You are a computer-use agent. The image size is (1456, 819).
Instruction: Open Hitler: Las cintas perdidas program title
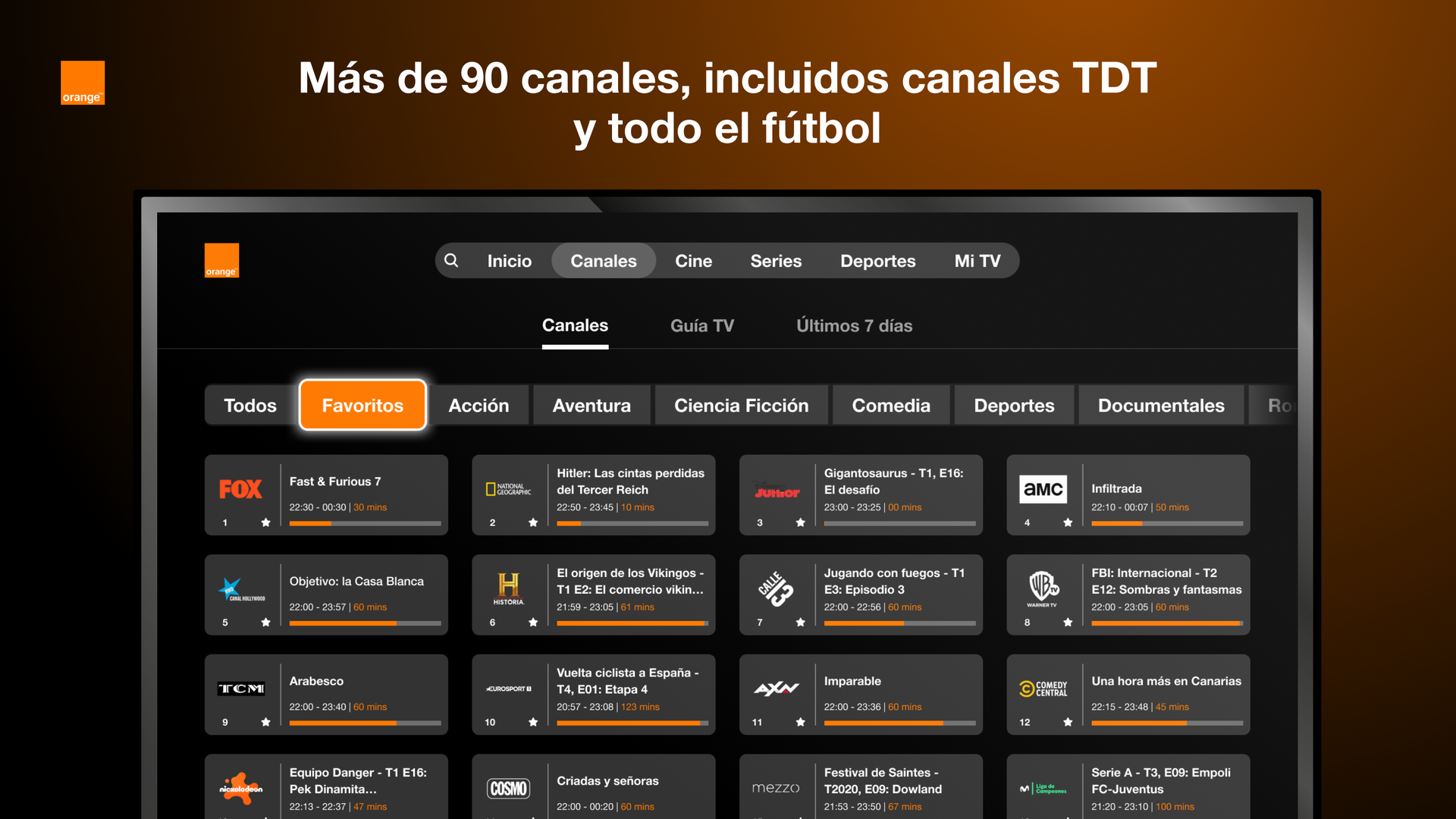pyautogui.click(x=630, y=482)
